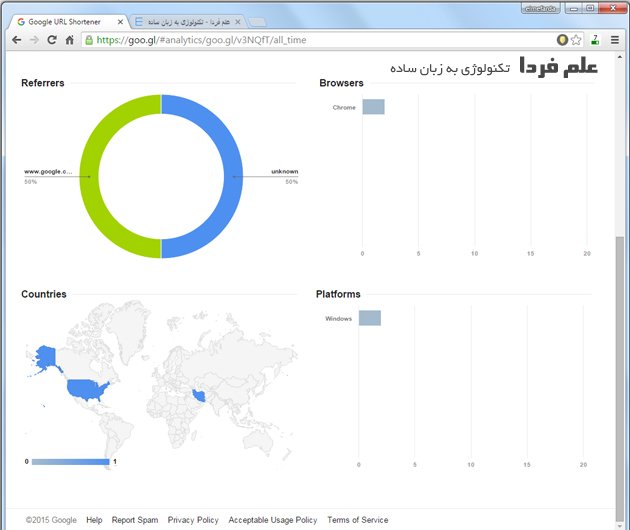Switch to the second Persian-titled tab

pos(185,21)
